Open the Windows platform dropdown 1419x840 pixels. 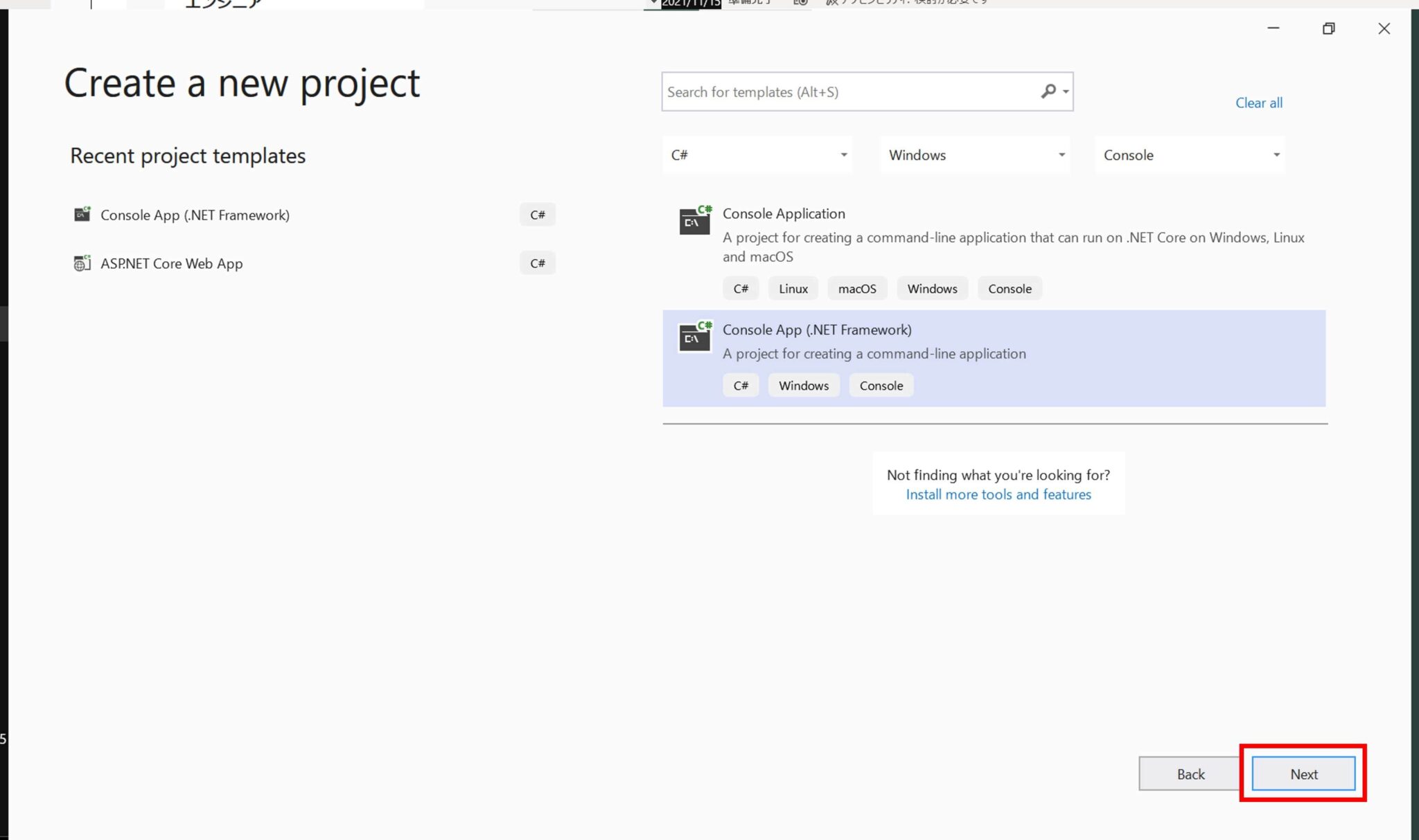[973, 154]
